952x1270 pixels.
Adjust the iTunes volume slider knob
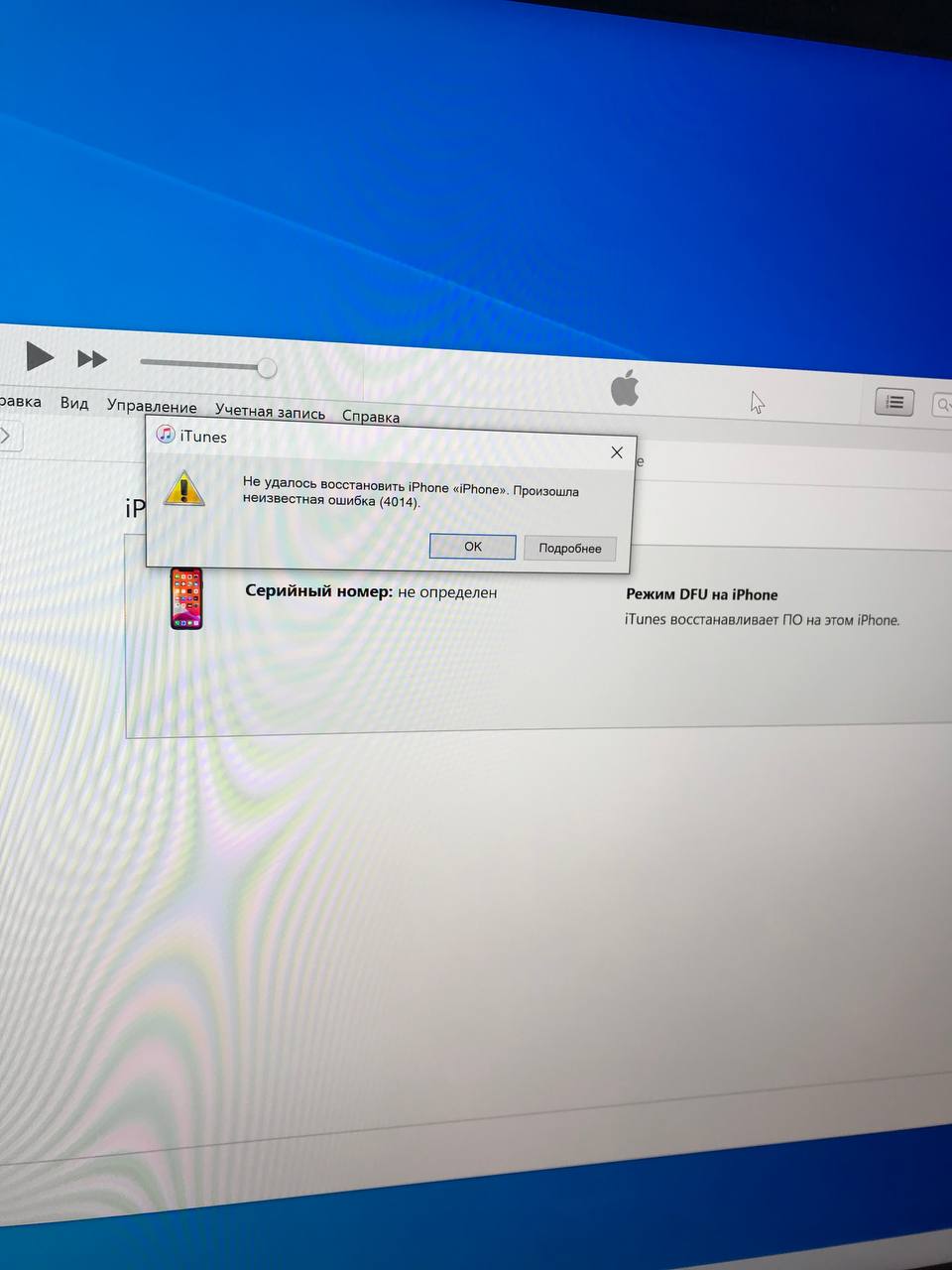267,368
